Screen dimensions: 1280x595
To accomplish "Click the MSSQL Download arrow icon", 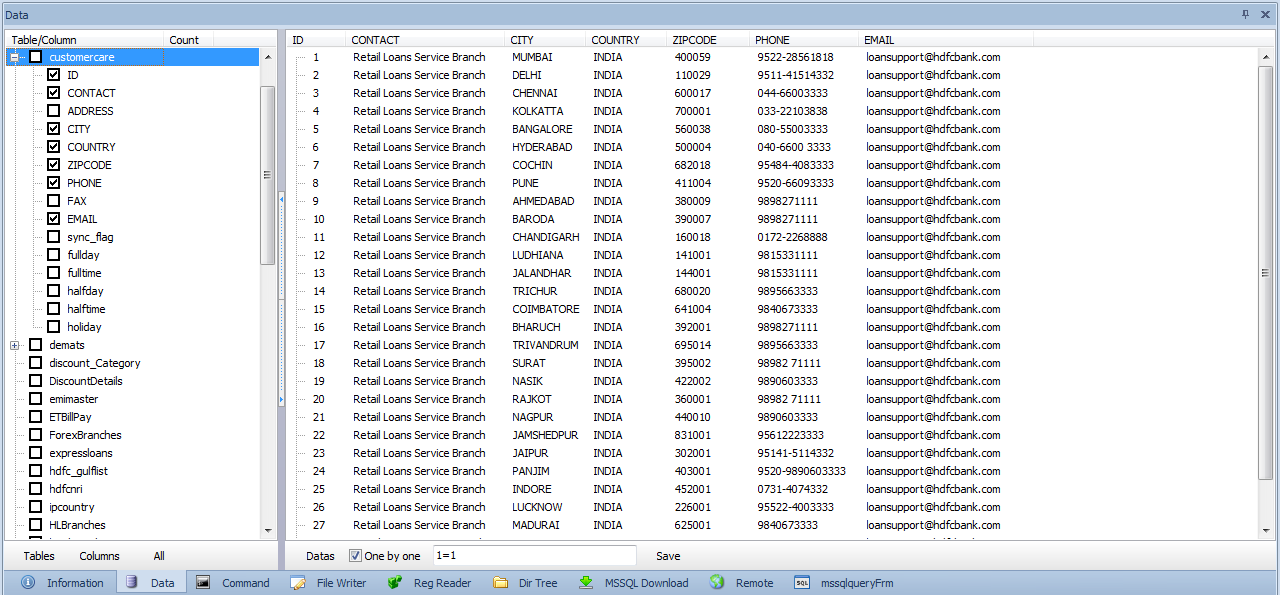I will tap(586, 583).
